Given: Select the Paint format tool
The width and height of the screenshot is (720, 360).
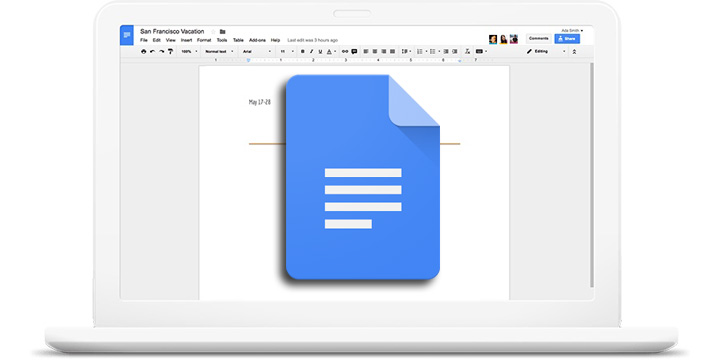Looking at the screenshot, I should [170, 51].
